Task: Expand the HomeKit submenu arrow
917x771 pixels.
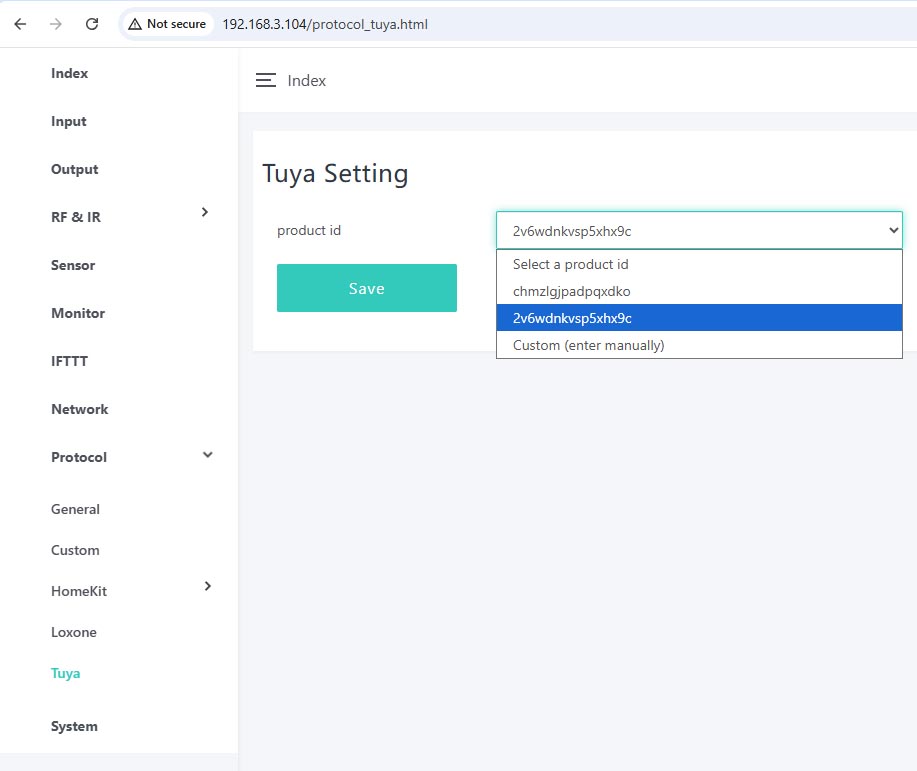Action: (x=207, y=586)
